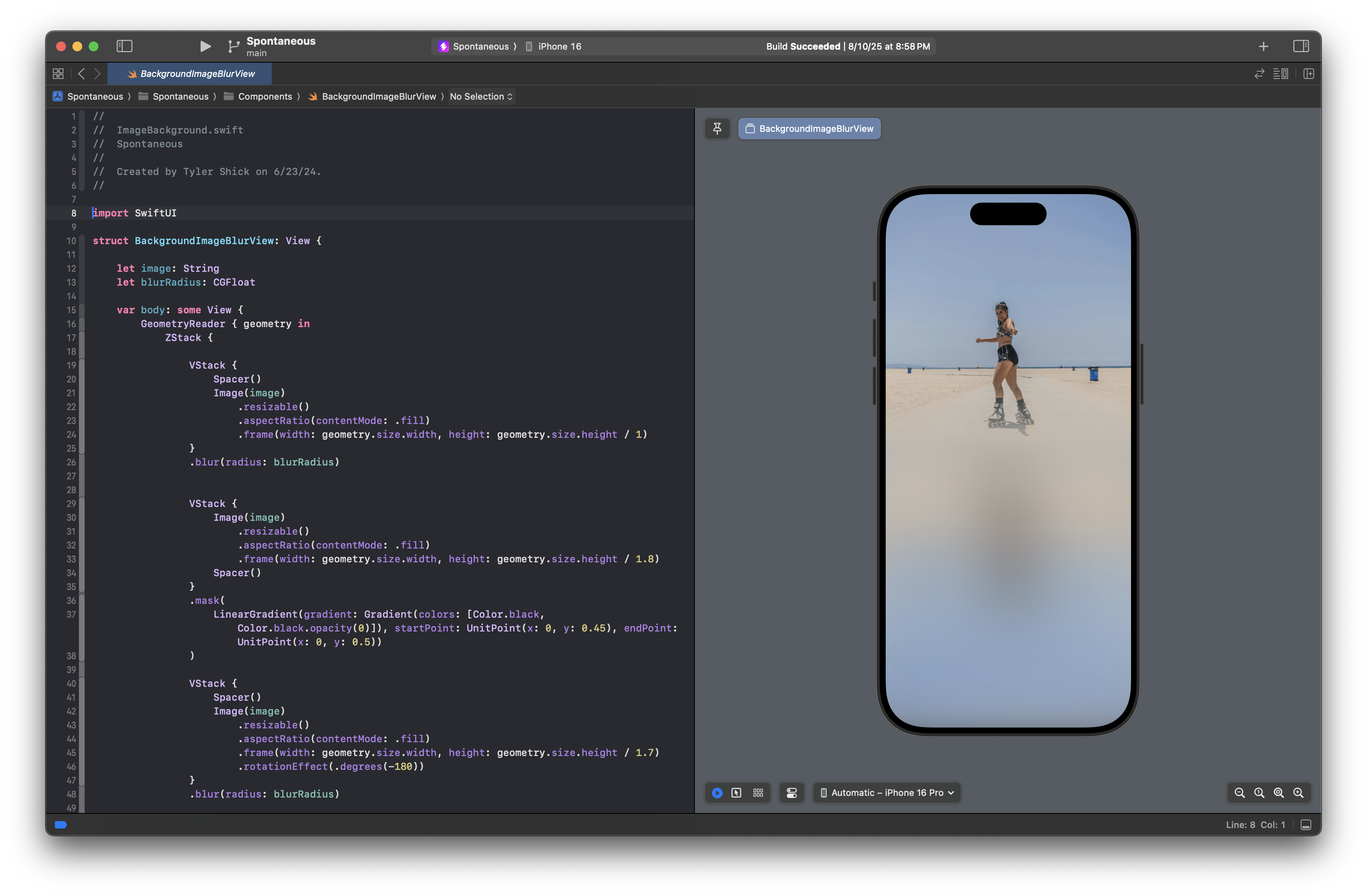Click 'LinearGradient(gradient:' on line 37
The width and height of the screenshot is (1367, 896).
[286, 614]
